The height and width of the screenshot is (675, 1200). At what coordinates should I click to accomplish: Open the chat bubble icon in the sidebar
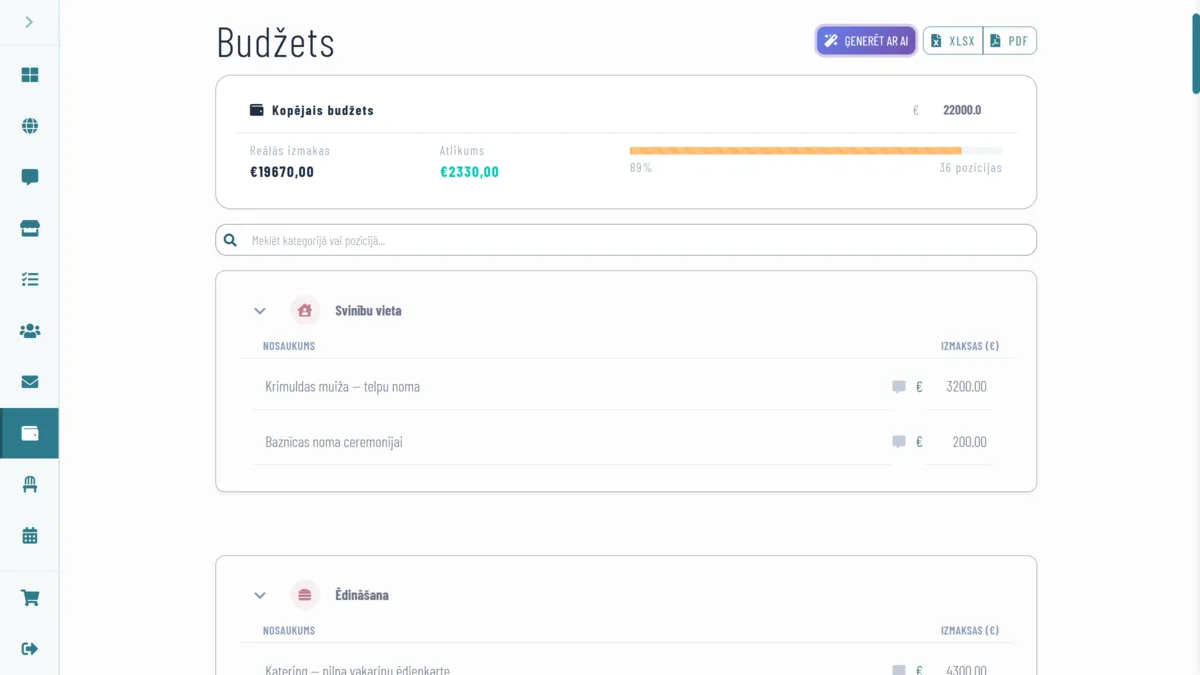click(x=30, y=177)
